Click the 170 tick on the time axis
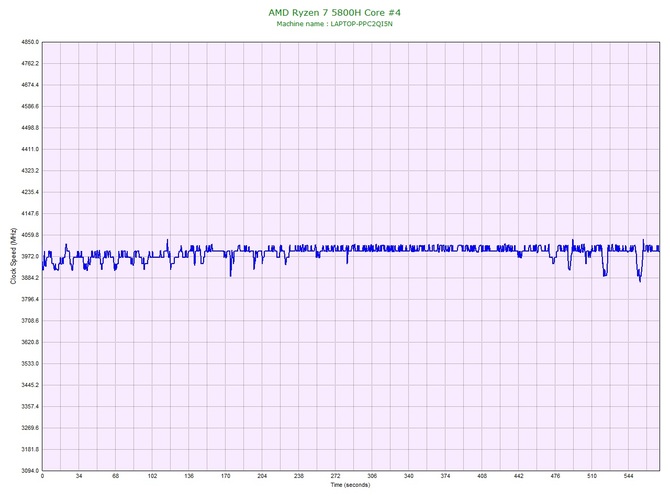The image size is (670, 502). coord(226,476)
